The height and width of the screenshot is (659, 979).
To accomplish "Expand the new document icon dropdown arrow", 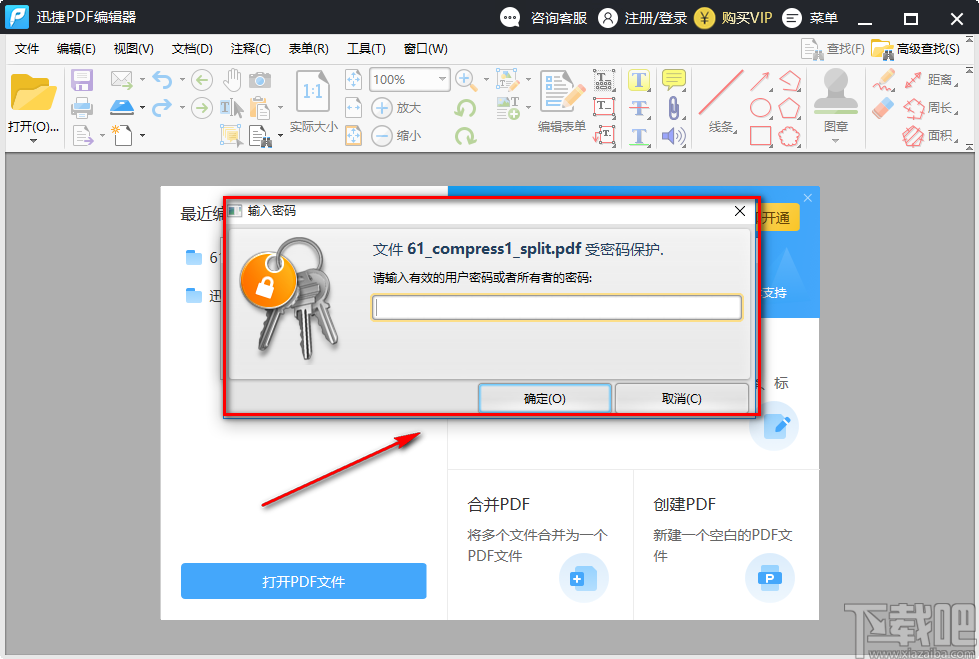I will (142, 136).
